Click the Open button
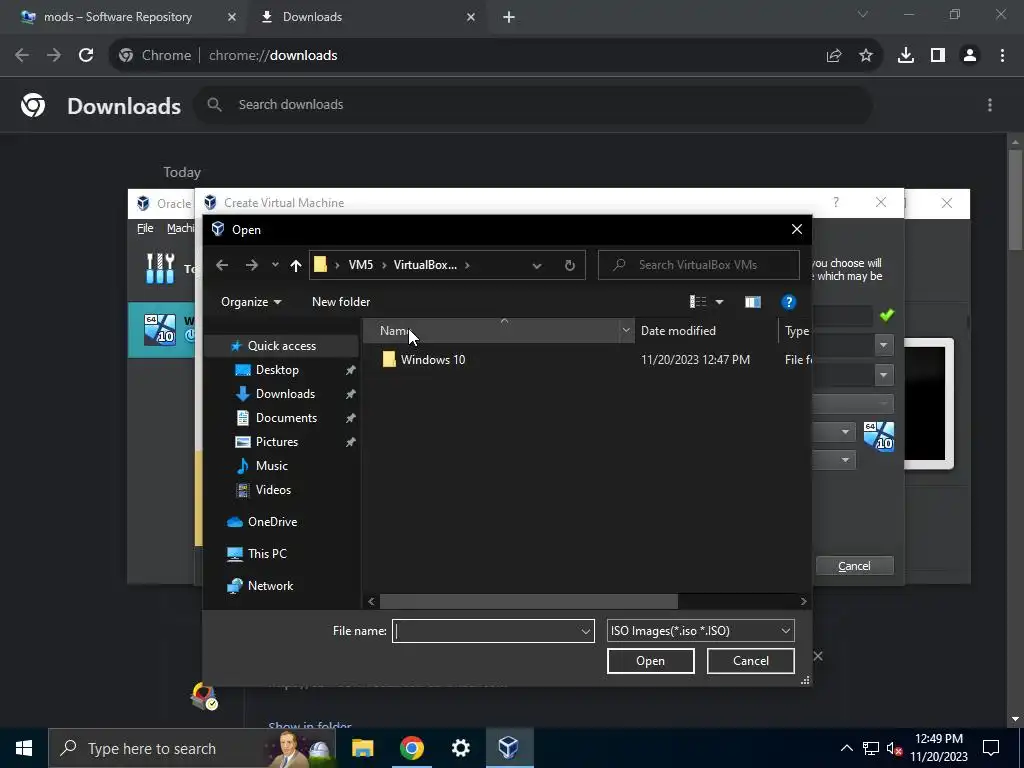 click(650, 661)
